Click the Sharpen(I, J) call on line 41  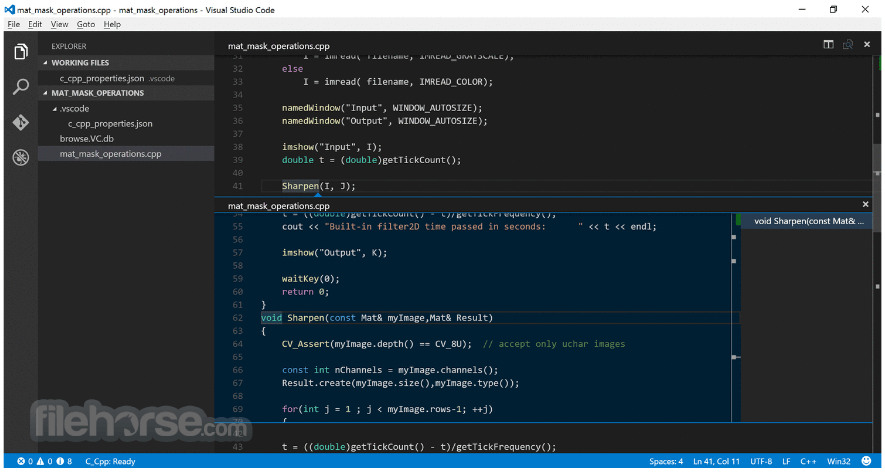(318, 186)
